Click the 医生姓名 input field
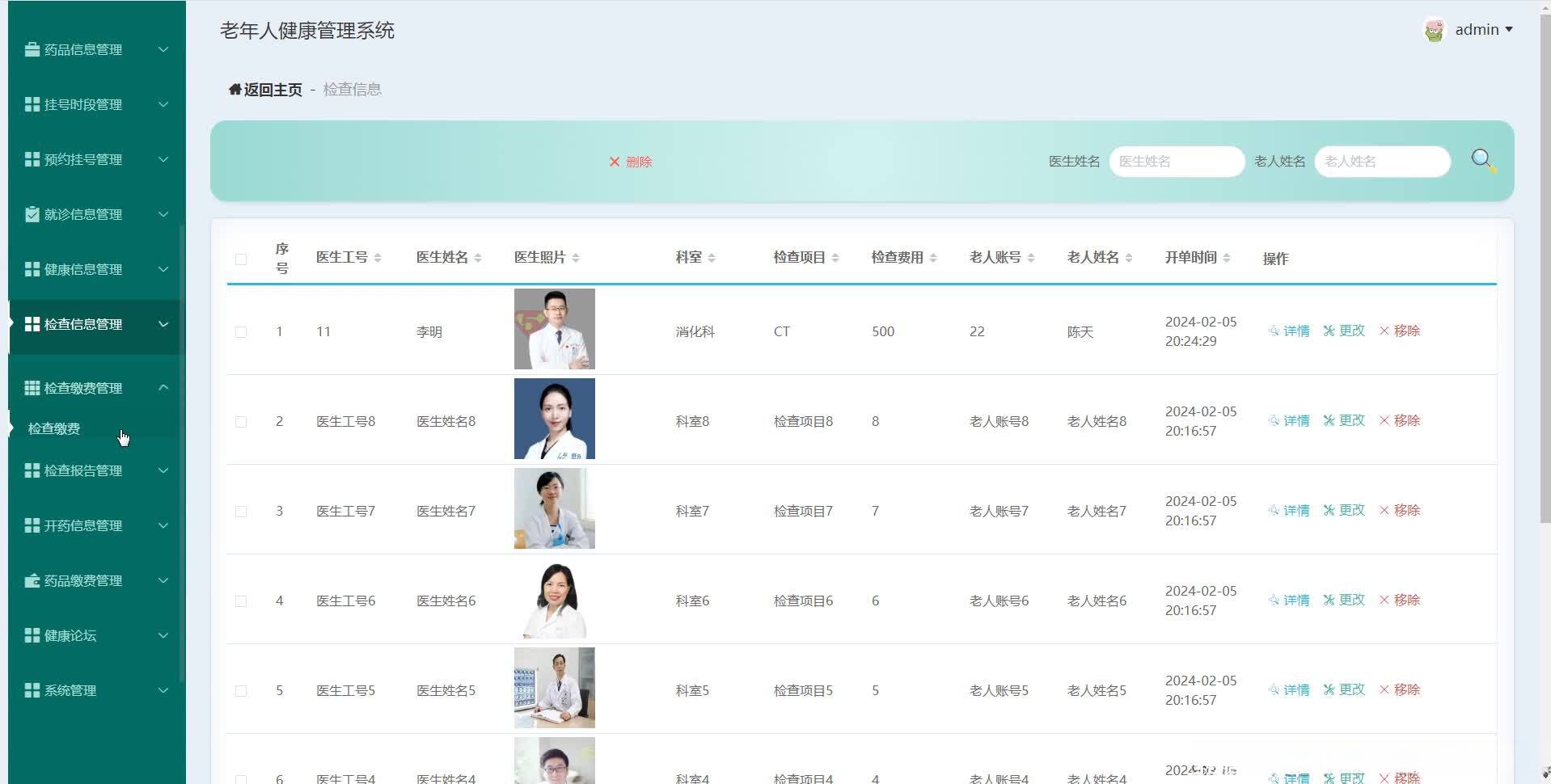Screen dimensions: 1551x784 1177,161
